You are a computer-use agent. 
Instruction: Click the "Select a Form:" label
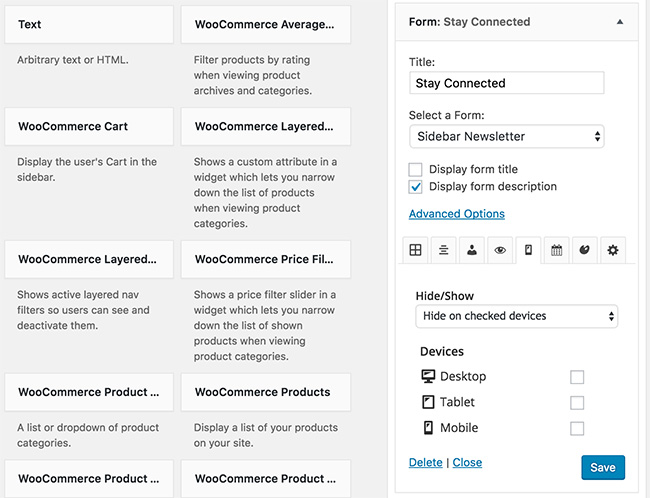[446, 115]
